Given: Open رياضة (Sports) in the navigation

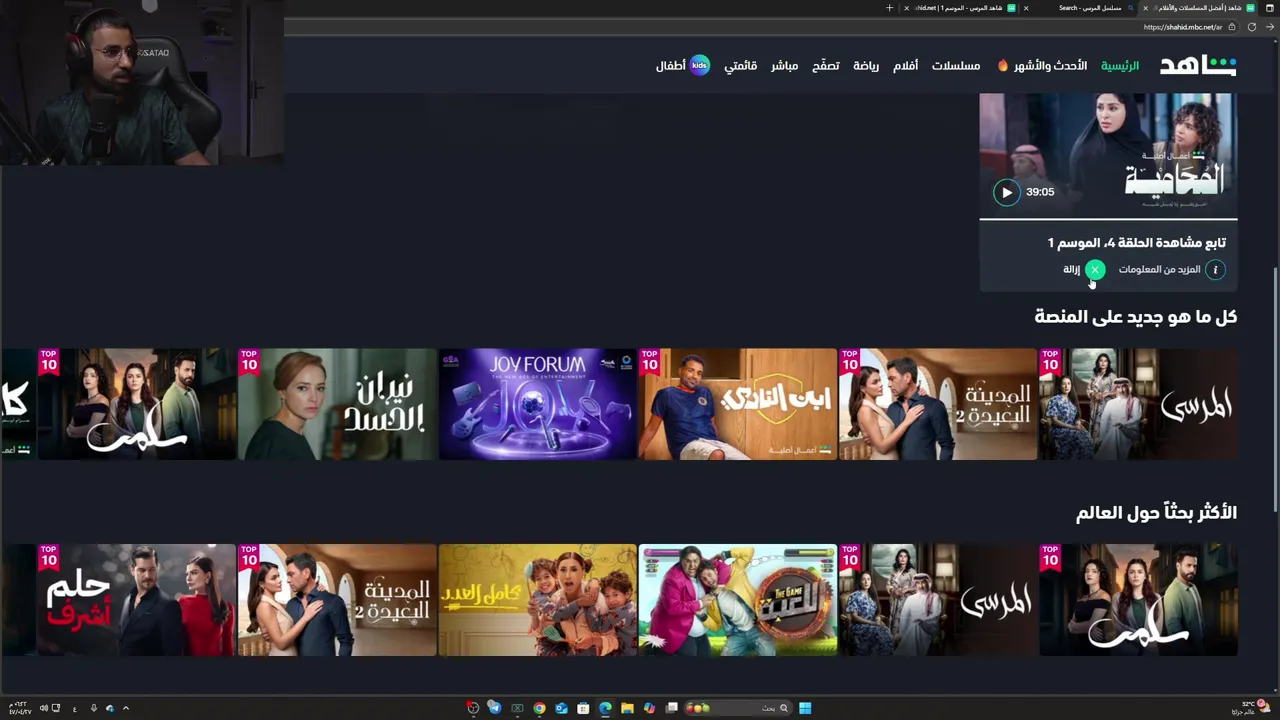Looking at the screenshot, I should point(866,66).
